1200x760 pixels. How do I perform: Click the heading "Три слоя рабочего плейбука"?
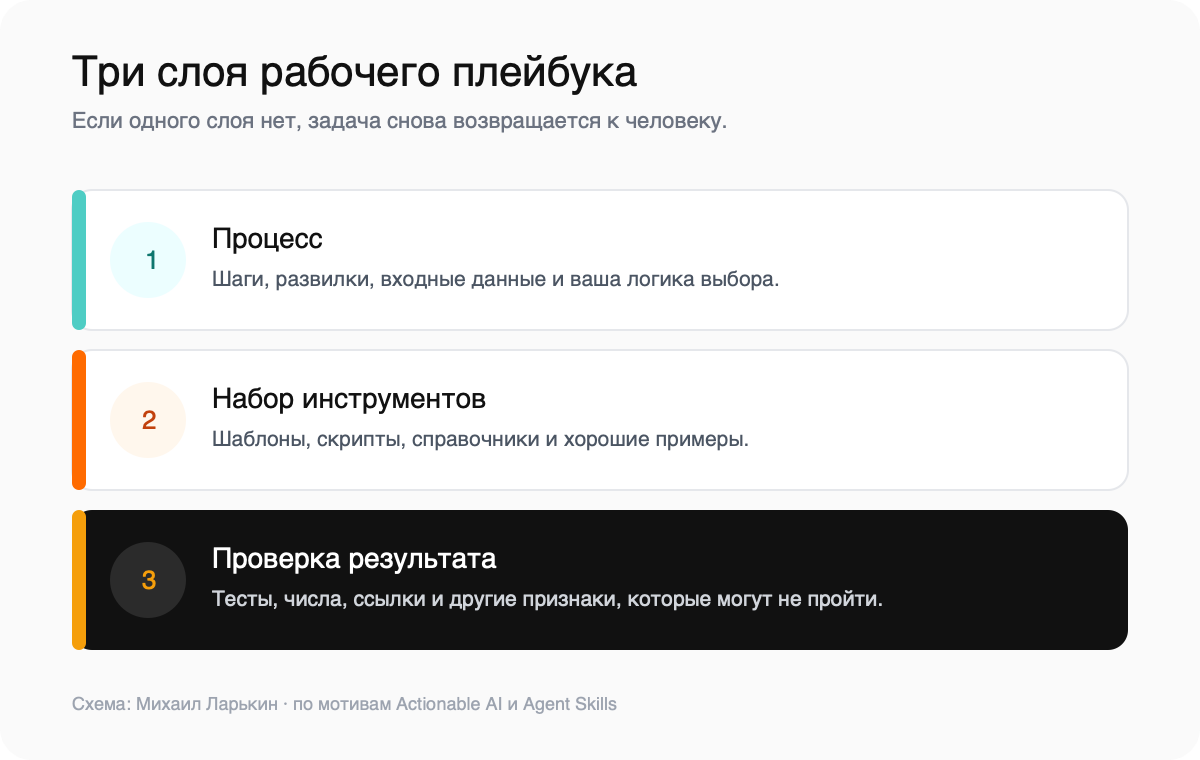point(354,75)
